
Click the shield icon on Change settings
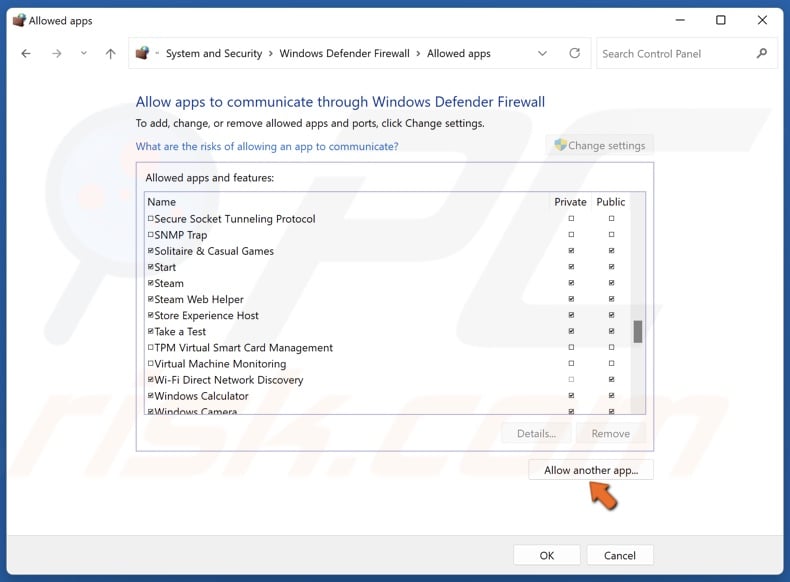point(560,145)
